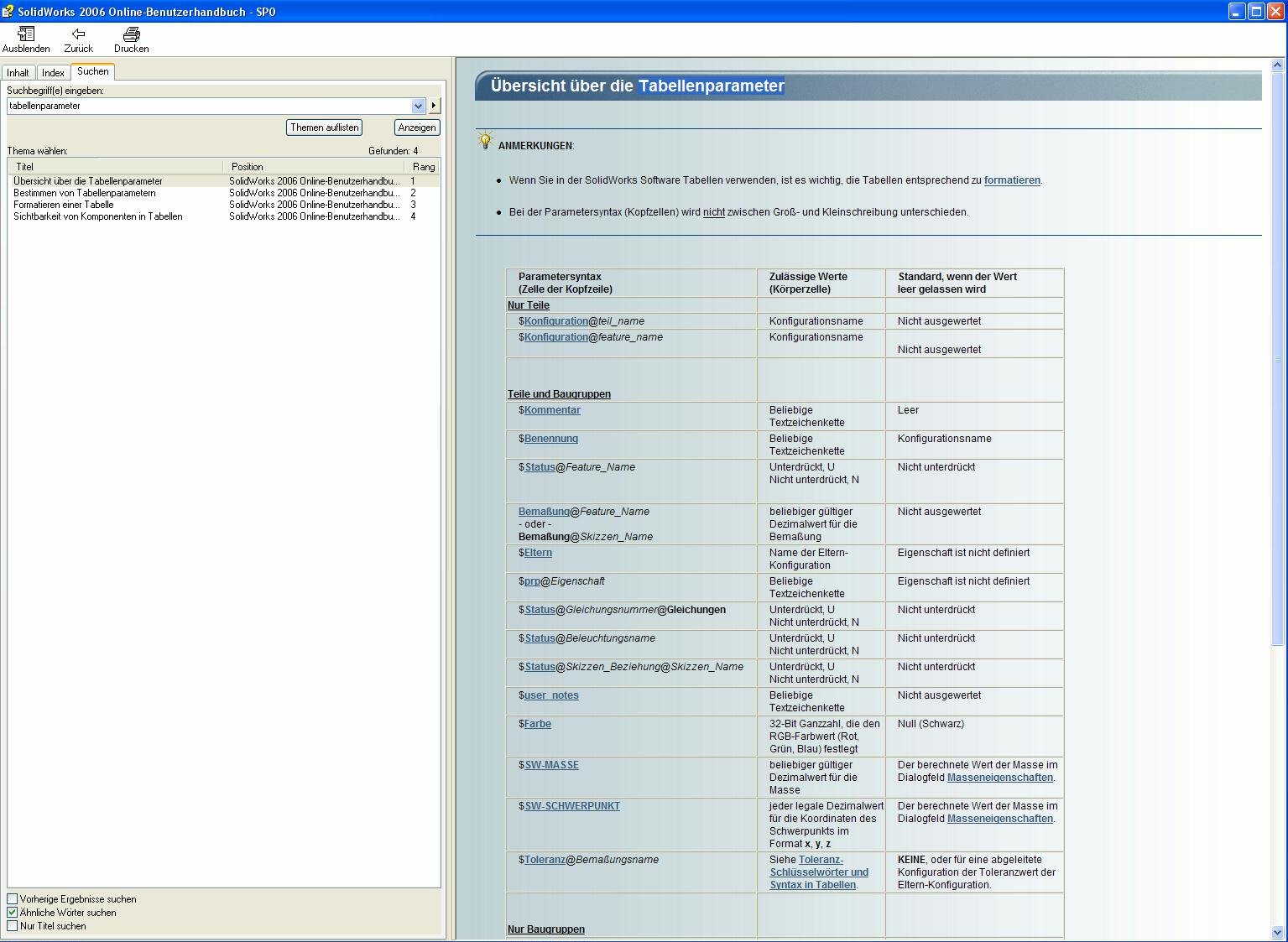Follow the $Eltern link
This screenshot has height=942, width=1288.
pyautogui.click(x=538, y=553)
